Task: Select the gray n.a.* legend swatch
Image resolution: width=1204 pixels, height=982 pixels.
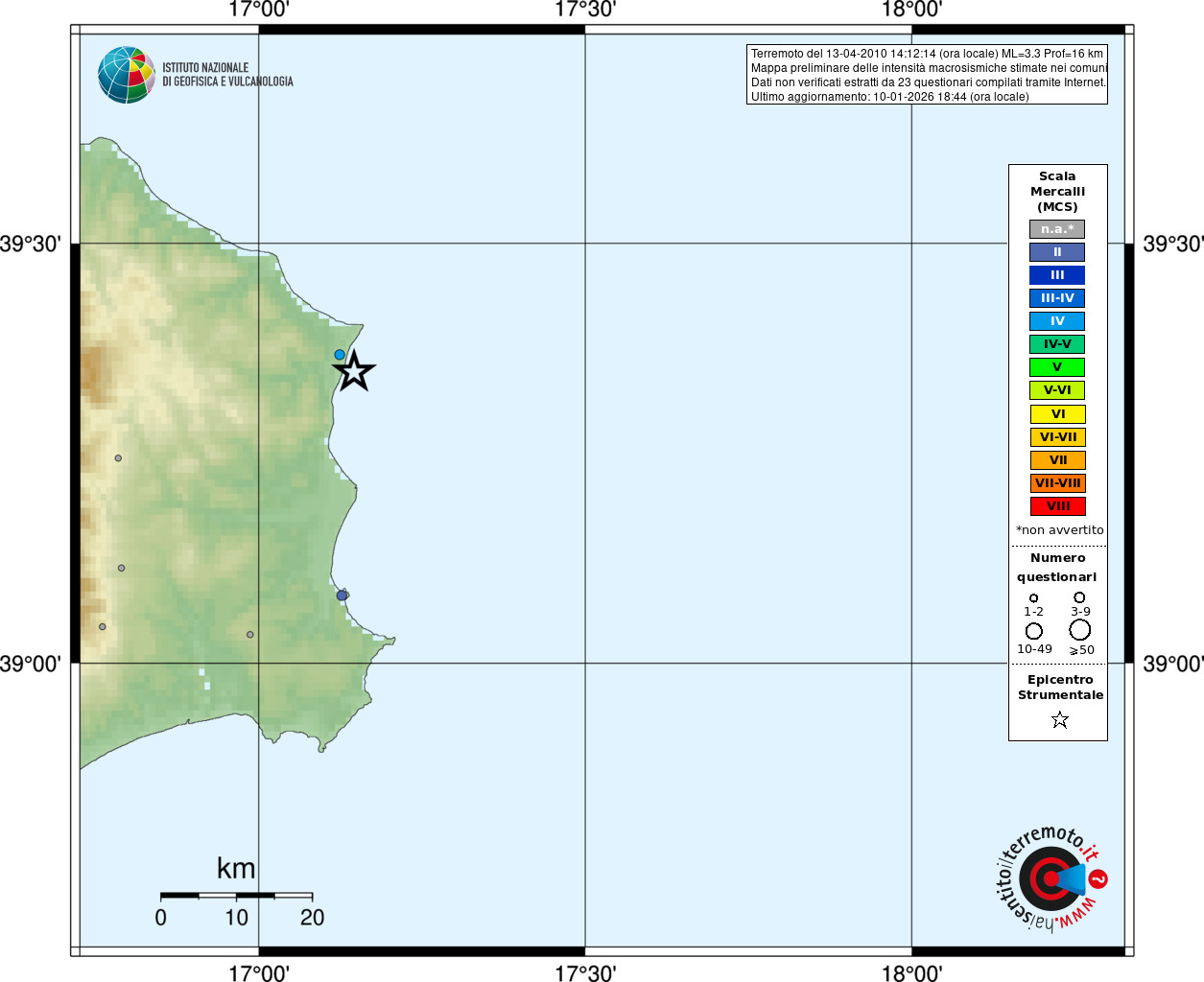Action: coord(1057,229)
